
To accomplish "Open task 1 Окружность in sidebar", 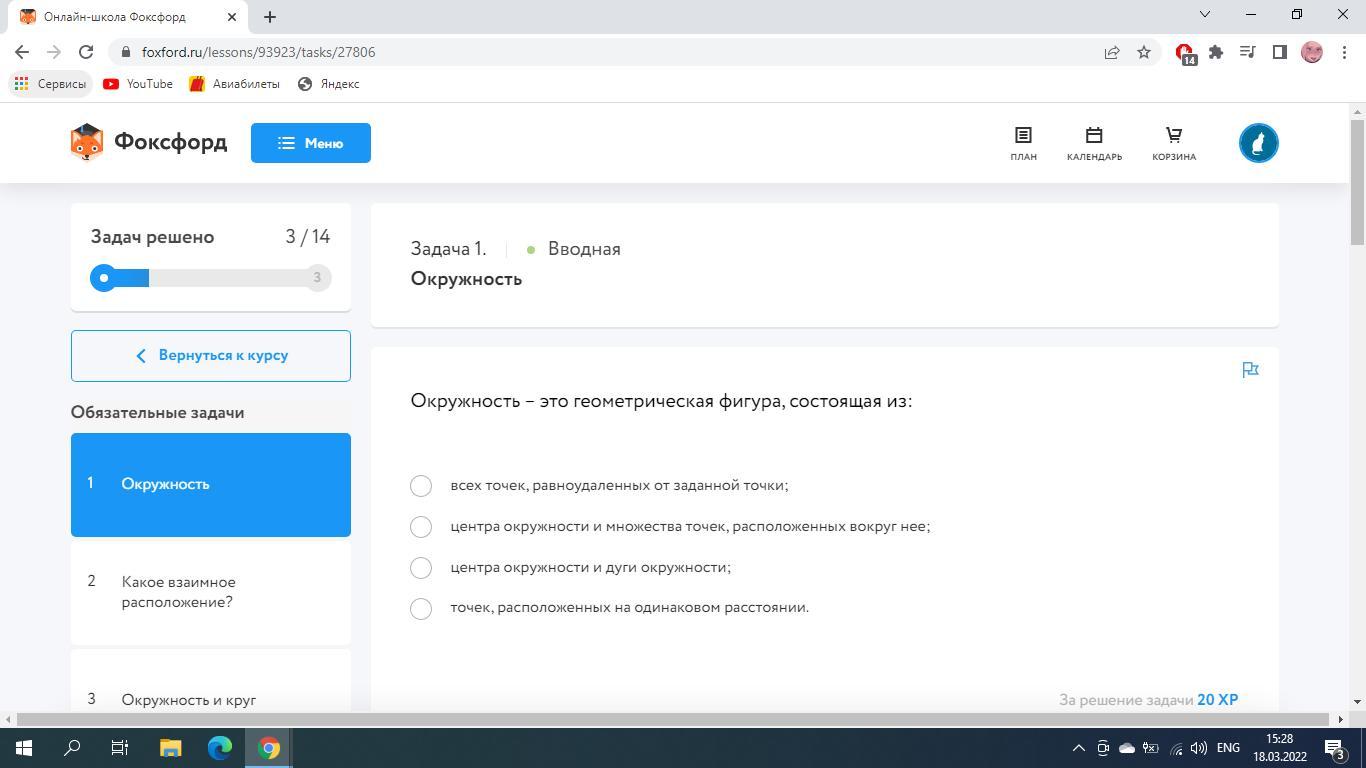I will (211, 484).
